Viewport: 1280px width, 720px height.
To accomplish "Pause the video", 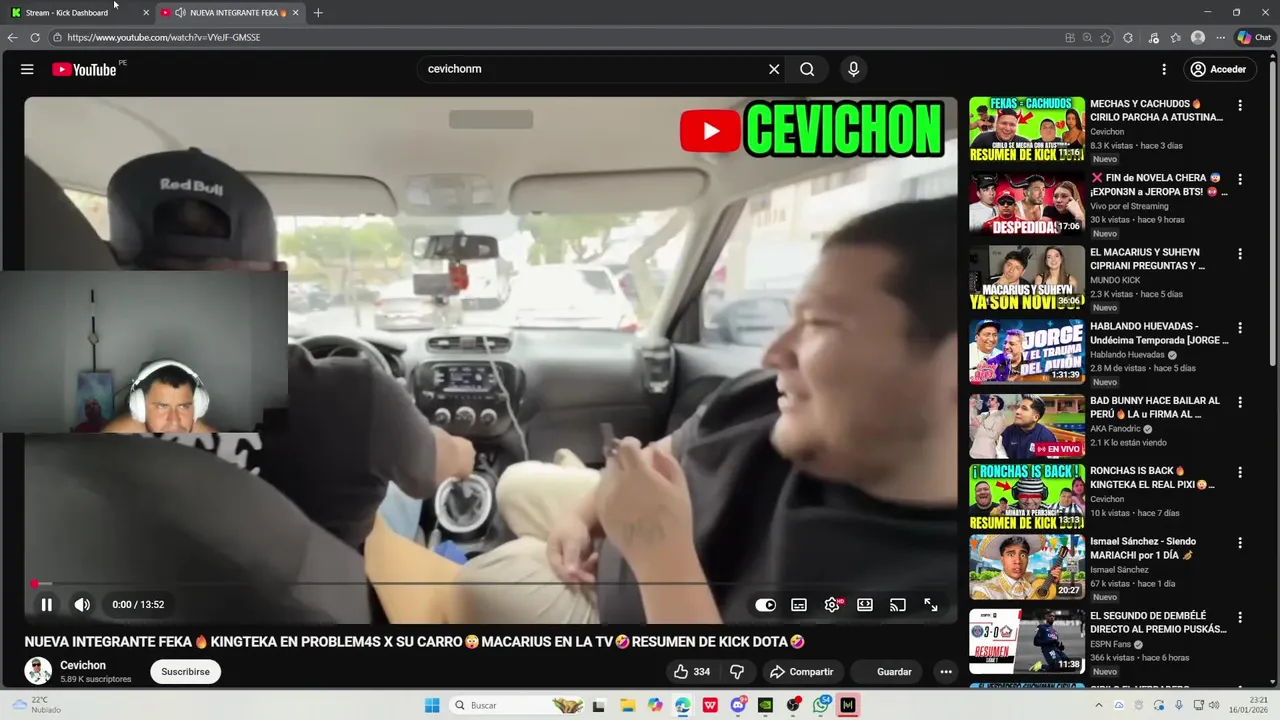I will click(46, 604).
